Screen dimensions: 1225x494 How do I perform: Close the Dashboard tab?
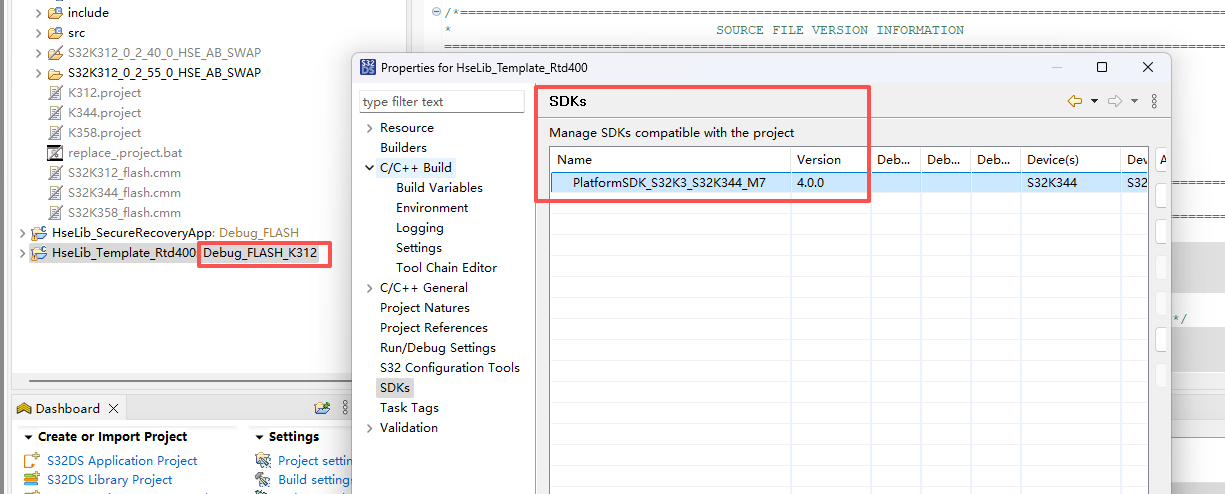tap(113, 408)
